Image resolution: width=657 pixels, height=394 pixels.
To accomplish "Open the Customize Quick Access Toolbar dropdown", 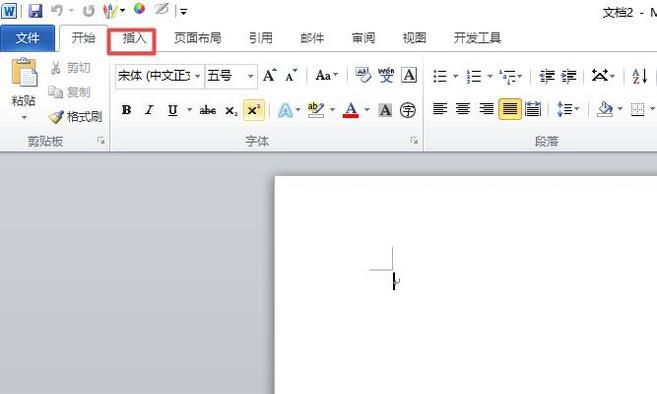I will 184,12.
